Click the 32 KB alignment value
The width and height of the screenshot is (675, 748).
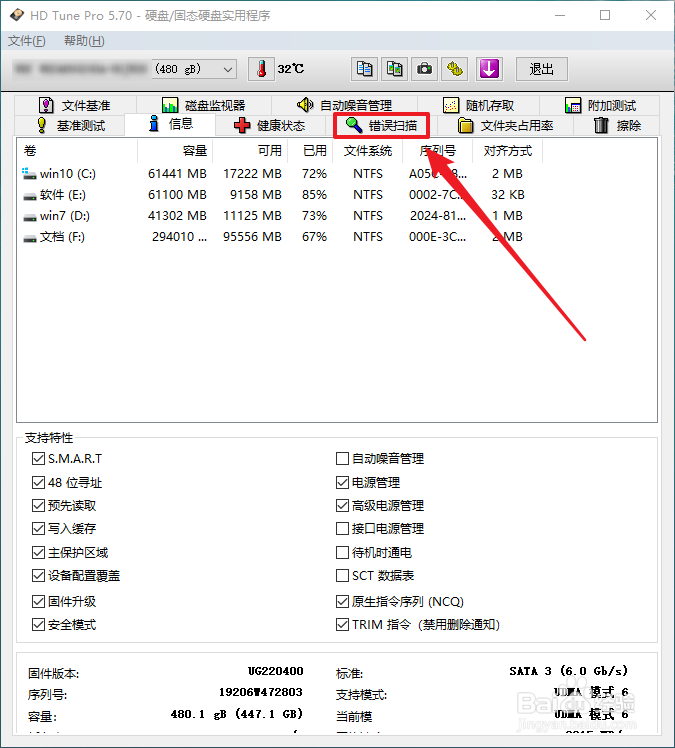click(x=508, y=195)
